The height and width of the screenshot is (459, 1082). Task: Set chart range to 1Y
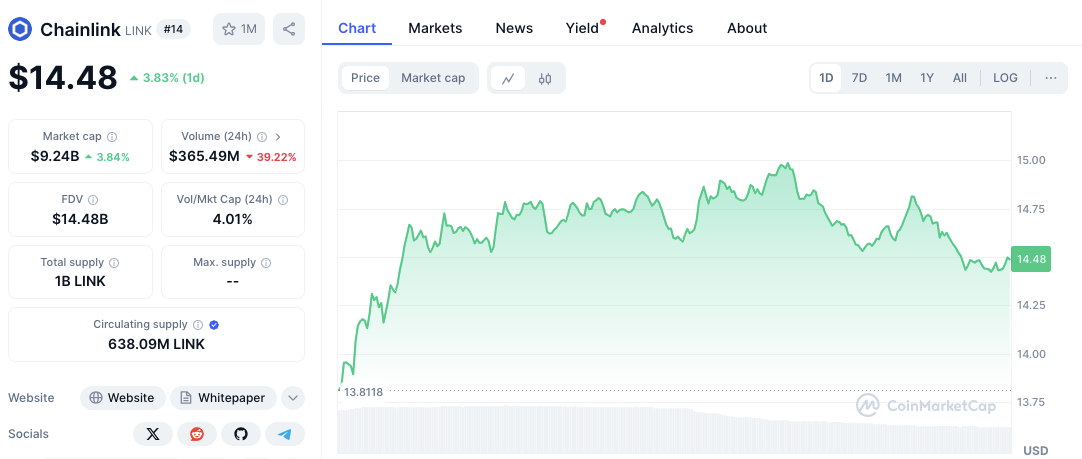927,78
